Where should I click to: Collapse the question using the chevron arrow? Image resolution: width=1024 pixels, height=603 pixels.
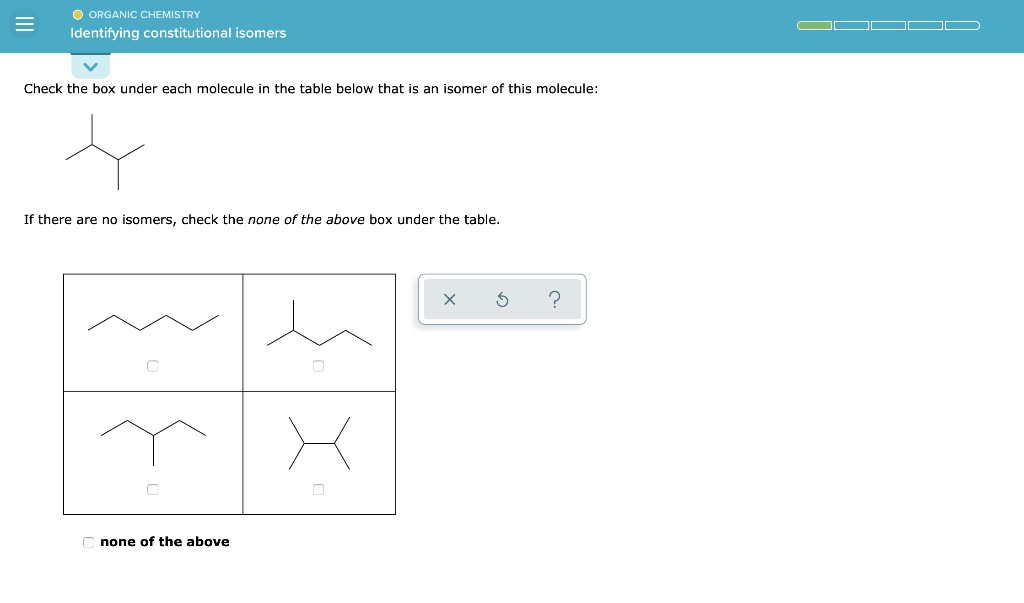coord(90,66)
